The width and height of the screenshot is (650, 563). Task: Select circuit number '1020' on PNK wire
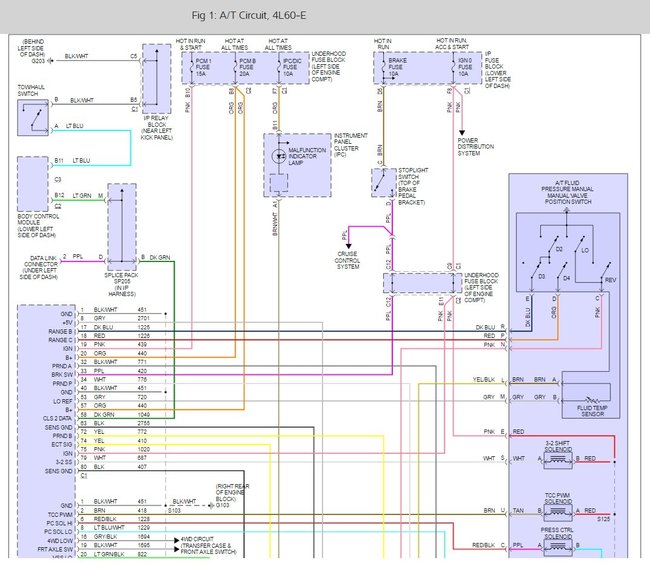(143, 449)
